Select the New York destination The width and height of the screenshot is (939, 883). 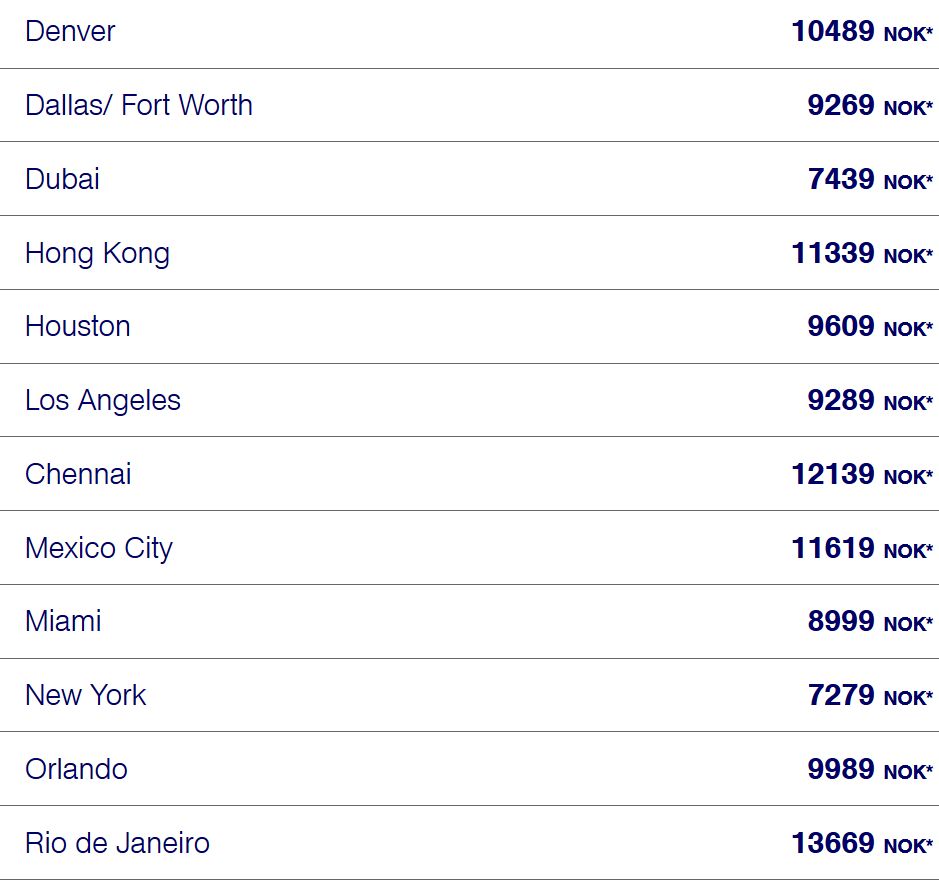click(x=470, y=695)
